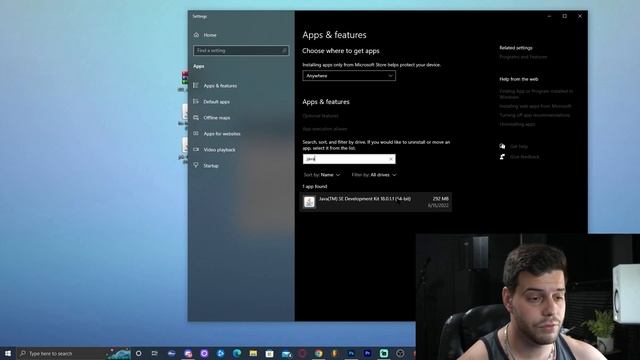Open Adobe Premiere Pro from the taskbar

(x=367, y=353)
